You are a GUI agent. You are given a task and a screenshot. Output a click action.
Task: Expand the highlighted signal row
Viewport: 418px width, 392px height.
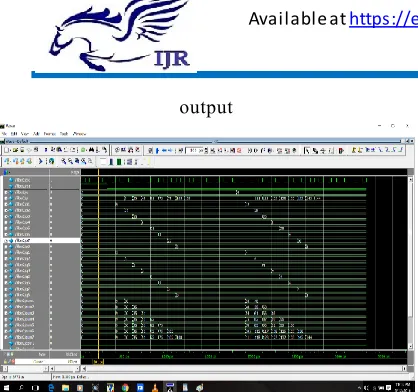tap(6, 240)
